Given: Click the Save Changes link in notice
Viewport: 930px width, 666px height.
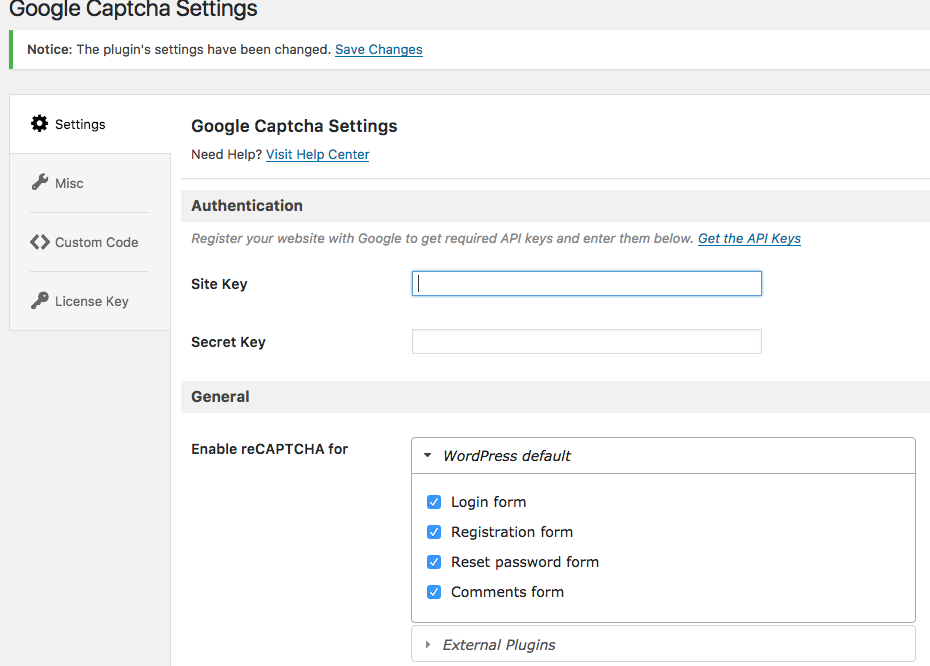Looking at the screenshot, I should (x=378, y=49).
